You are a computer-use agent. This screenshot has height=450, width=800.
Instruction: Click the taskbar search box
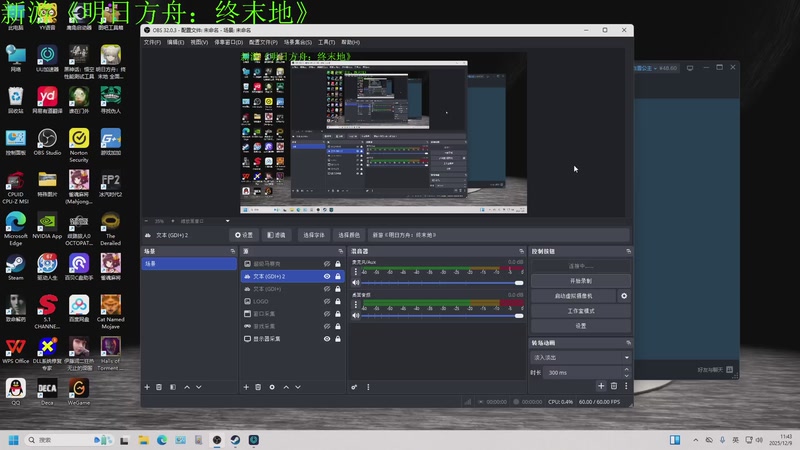66,440
